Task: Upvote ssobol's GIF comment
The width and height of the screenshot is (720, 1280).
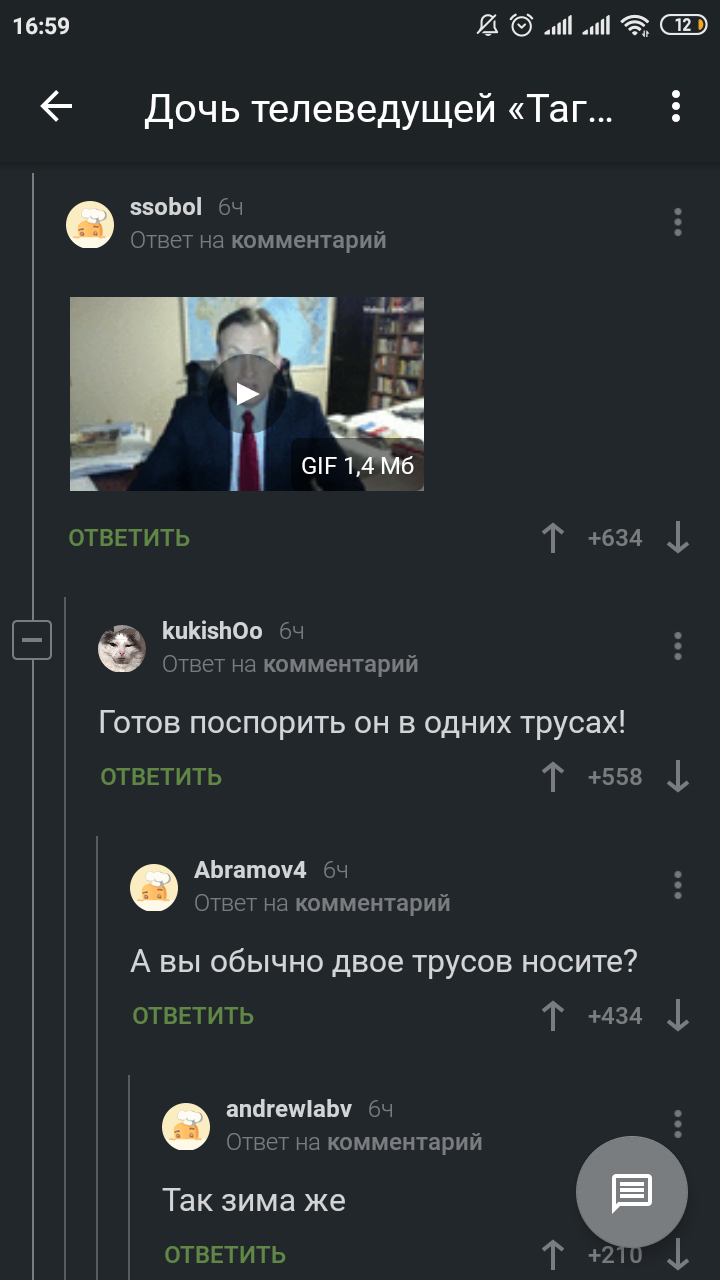Action: click(552, 538)
